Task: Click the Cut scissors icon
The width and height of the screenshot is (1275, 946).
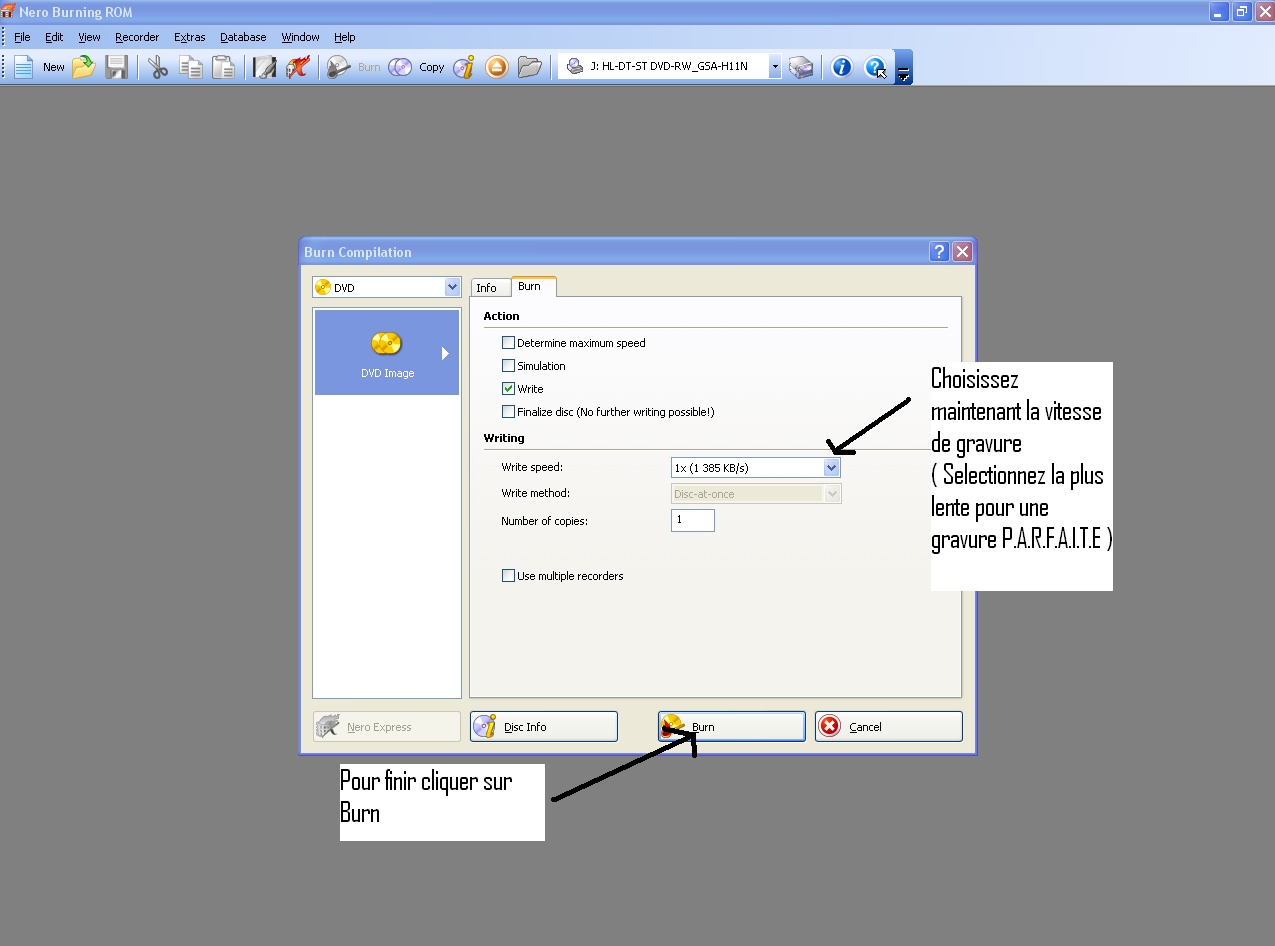Action: click(x=158, y=67)
